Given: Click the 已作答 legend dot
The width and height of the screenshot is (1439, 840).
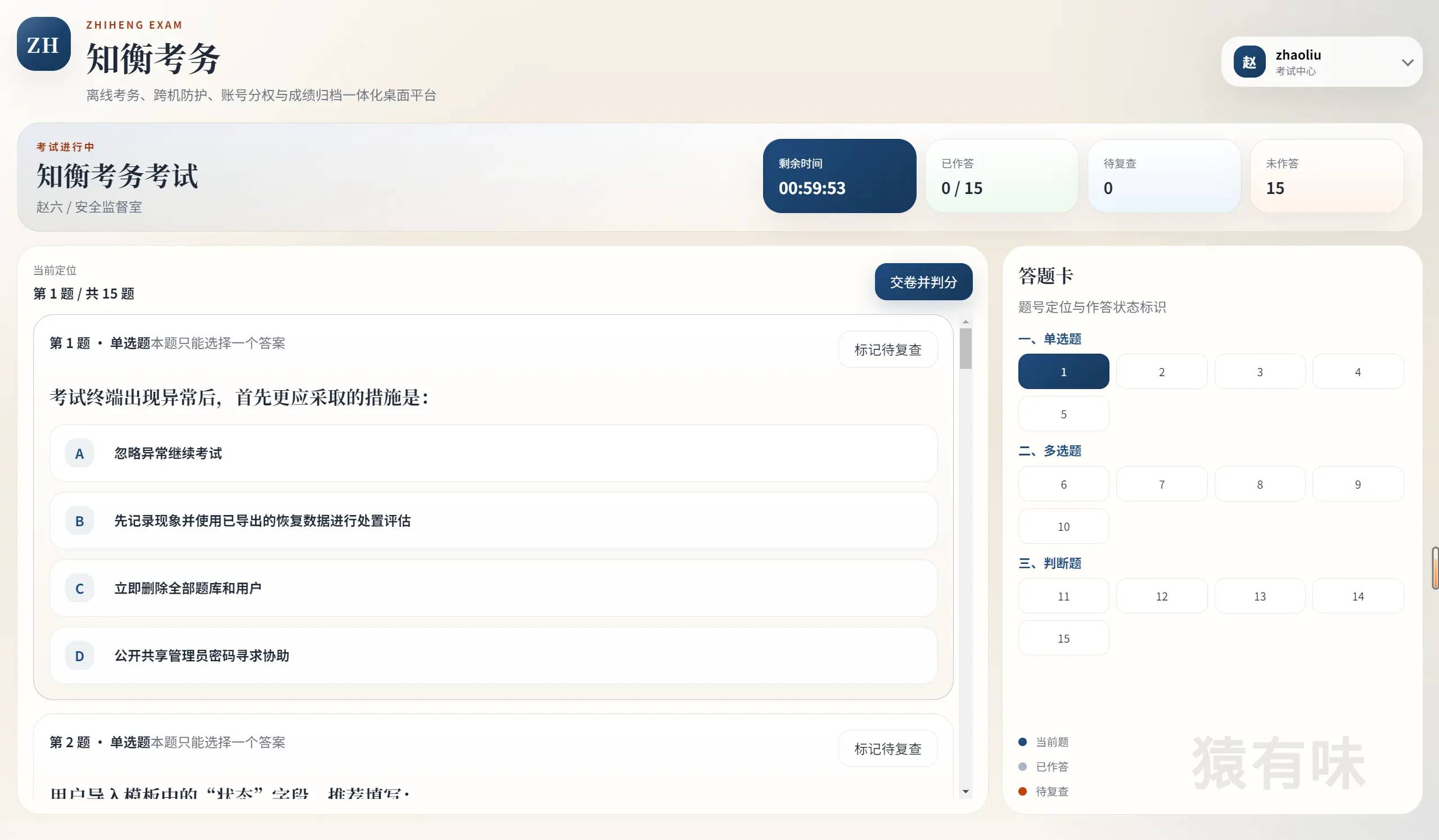Looking at the screenshot, I should (x=1022, y=766).
